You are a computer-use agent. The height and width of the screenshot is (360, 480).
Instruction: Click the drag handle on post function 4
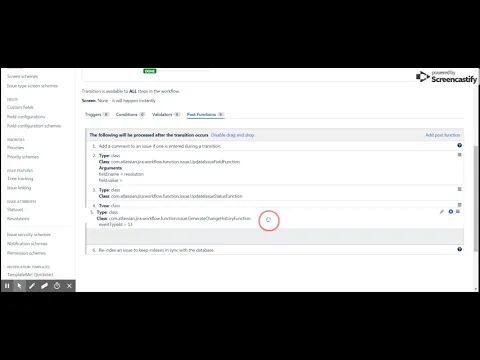coord(459,205)
